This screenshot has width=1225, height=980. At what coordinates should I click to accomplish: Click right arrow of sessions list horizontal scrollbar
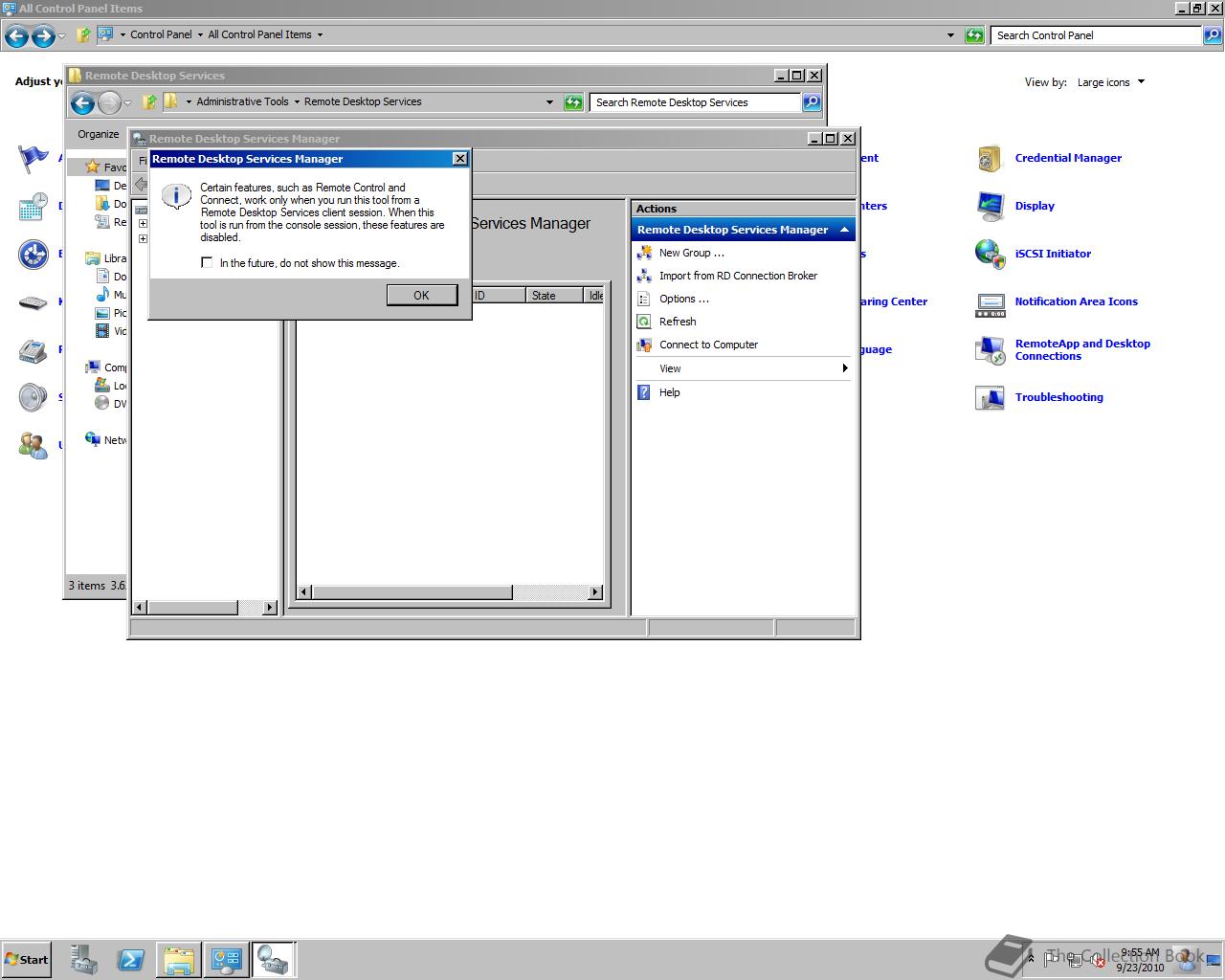pos(595,592)
